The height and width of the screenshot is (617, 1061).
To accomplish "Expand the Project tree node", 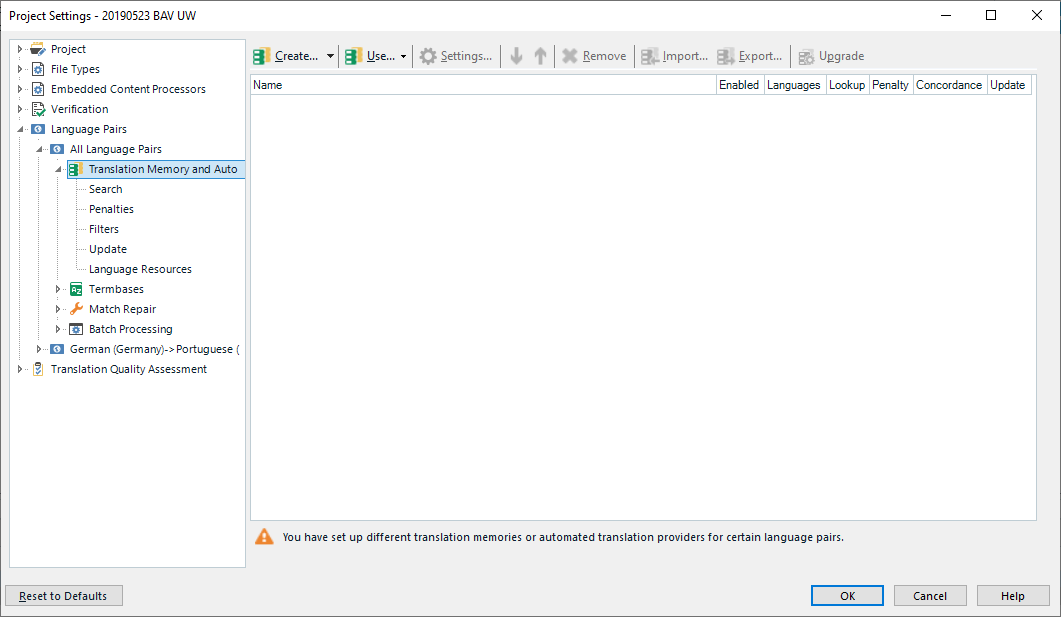I will 20,49.
